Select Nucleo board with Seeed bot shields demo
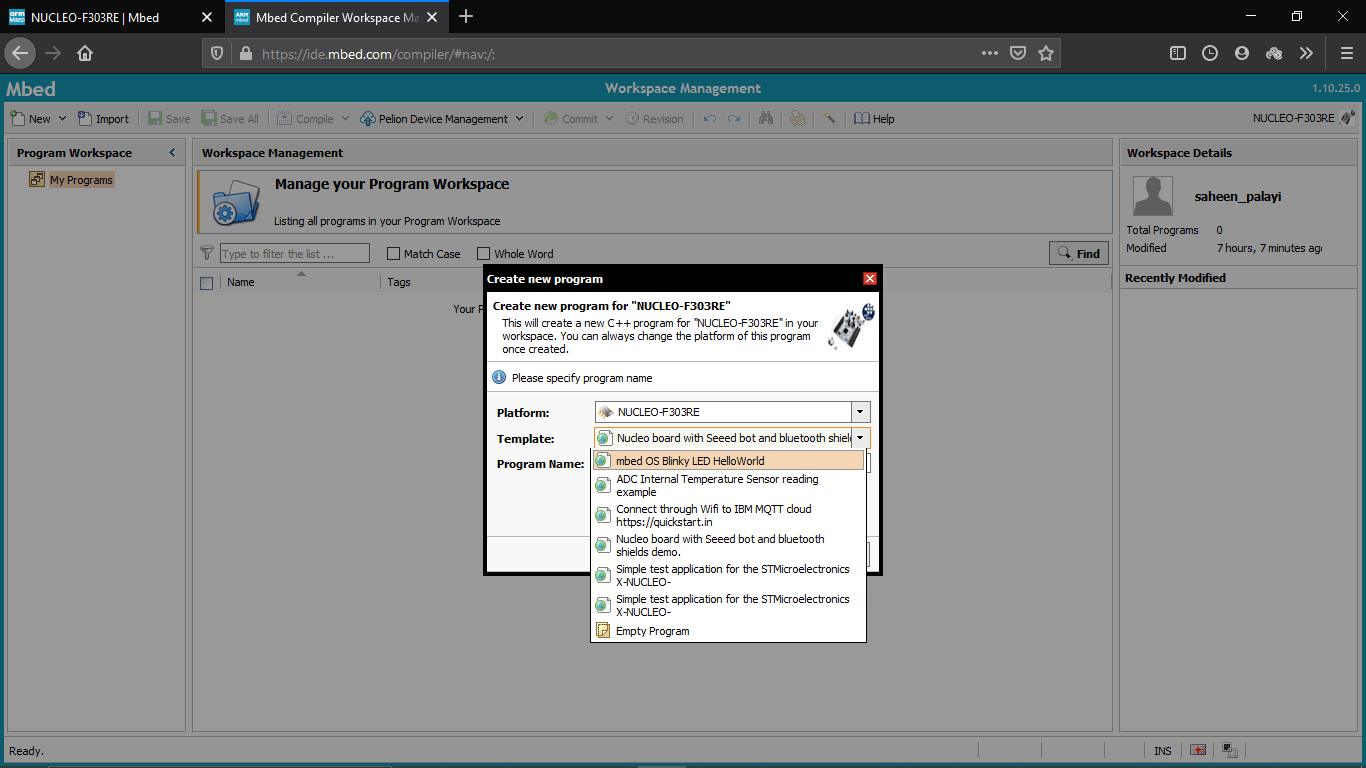1366x768 pixels. [x=728, y=545]
